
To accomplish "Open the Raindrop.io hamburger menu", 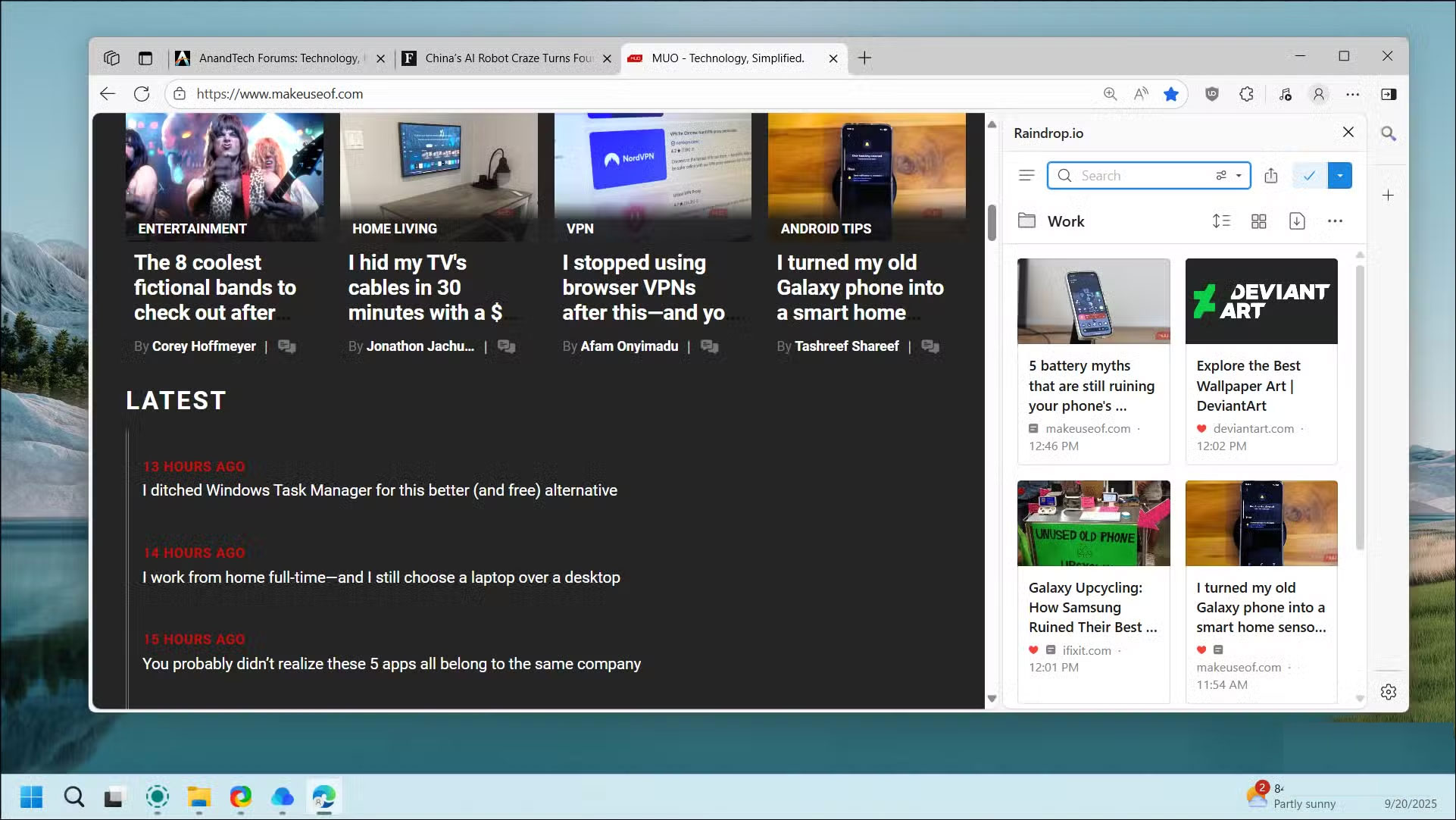I will pos(1026,175).
